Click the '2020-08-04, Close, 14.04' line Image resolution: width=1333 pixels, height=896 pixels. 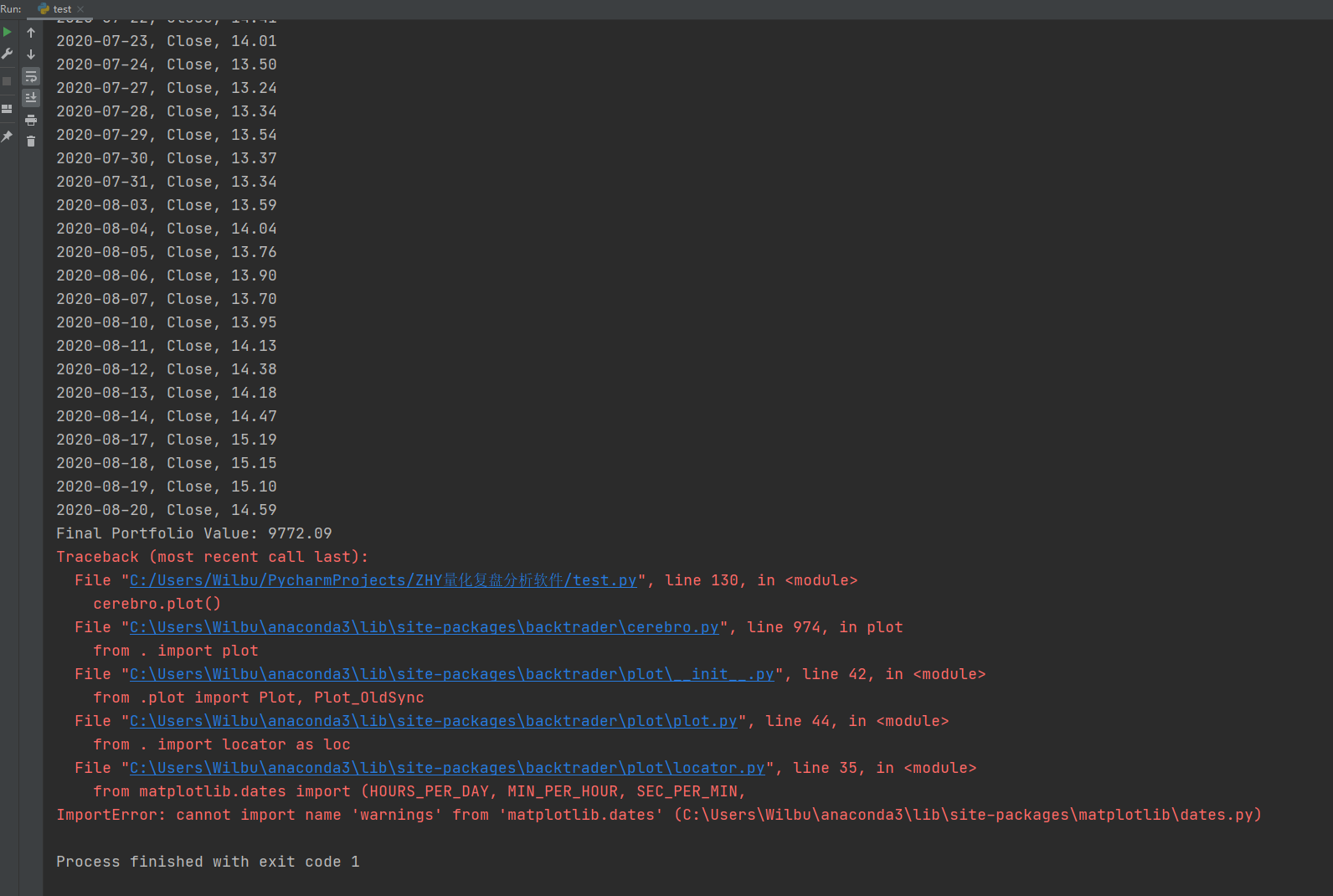click(167, 229)
